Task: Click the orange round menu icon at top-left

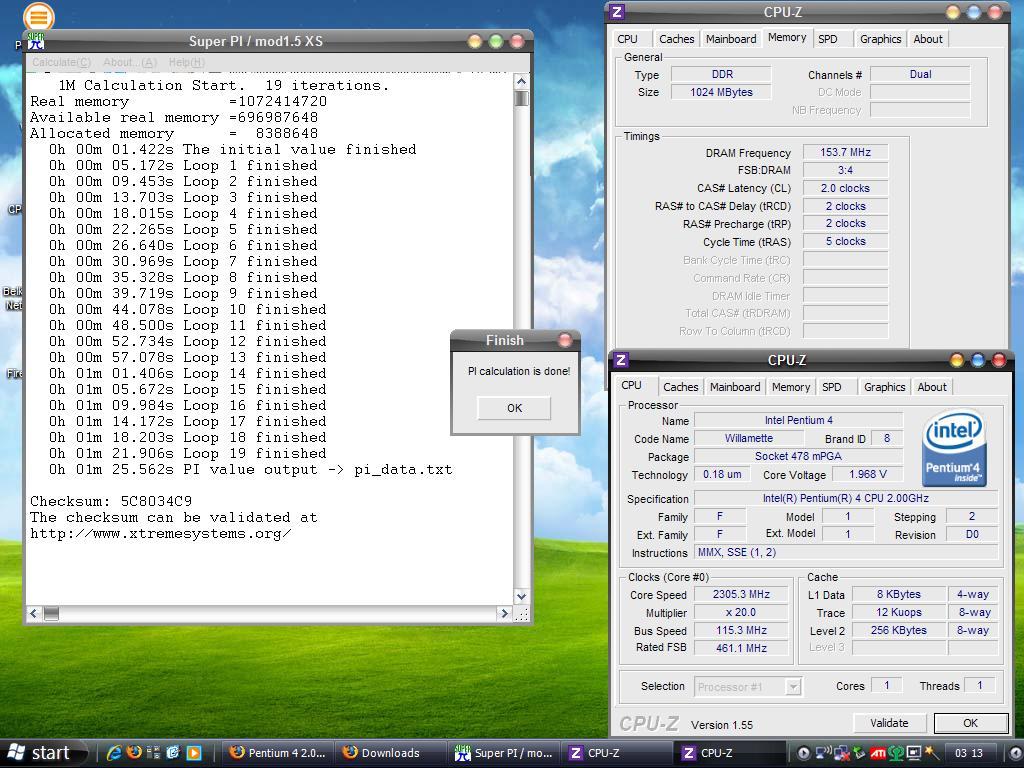Action: (39, 16)
